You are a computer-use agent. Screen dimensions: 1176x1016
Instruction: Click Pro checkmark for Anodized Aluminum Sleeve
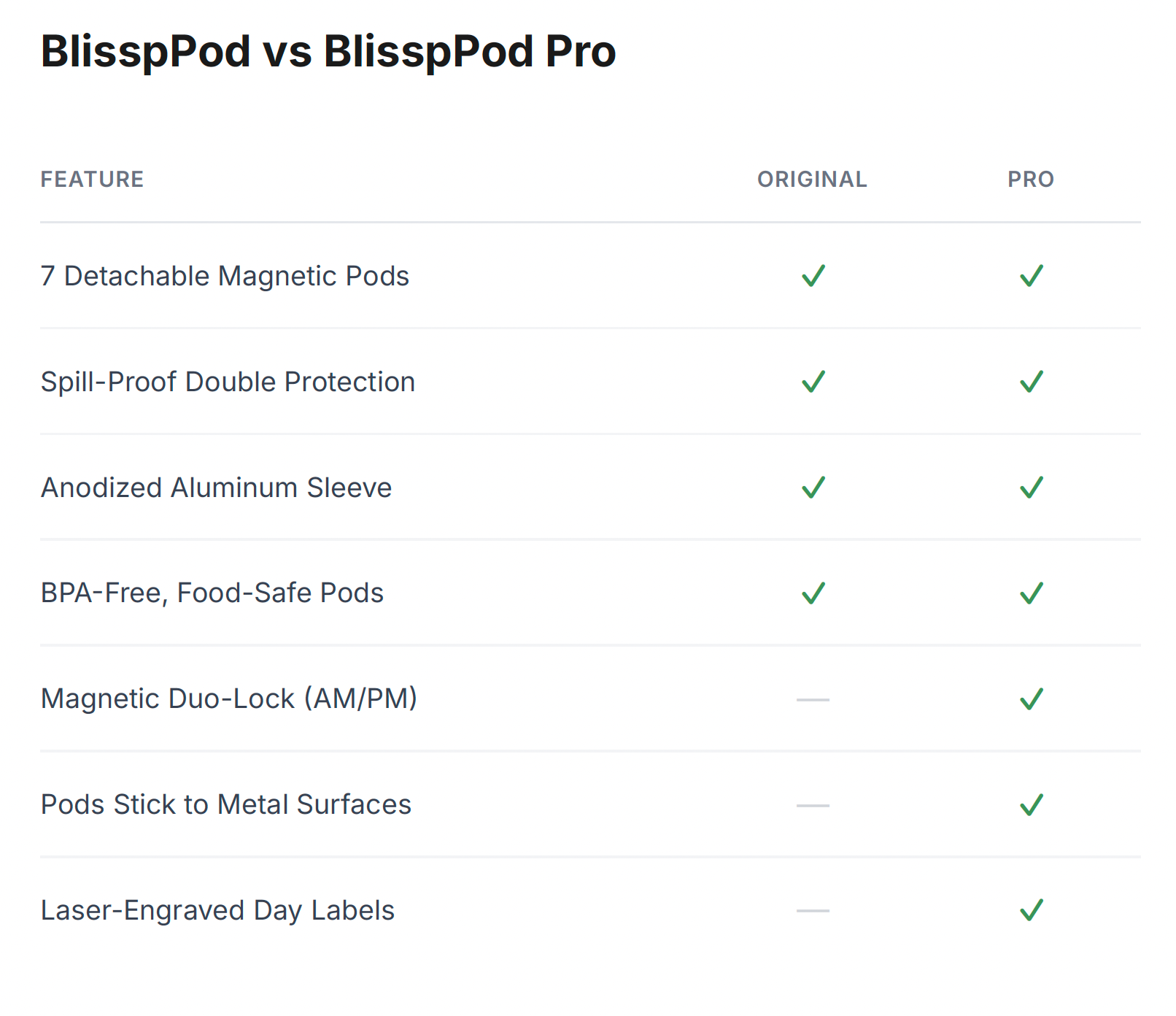coord(1031,488)
